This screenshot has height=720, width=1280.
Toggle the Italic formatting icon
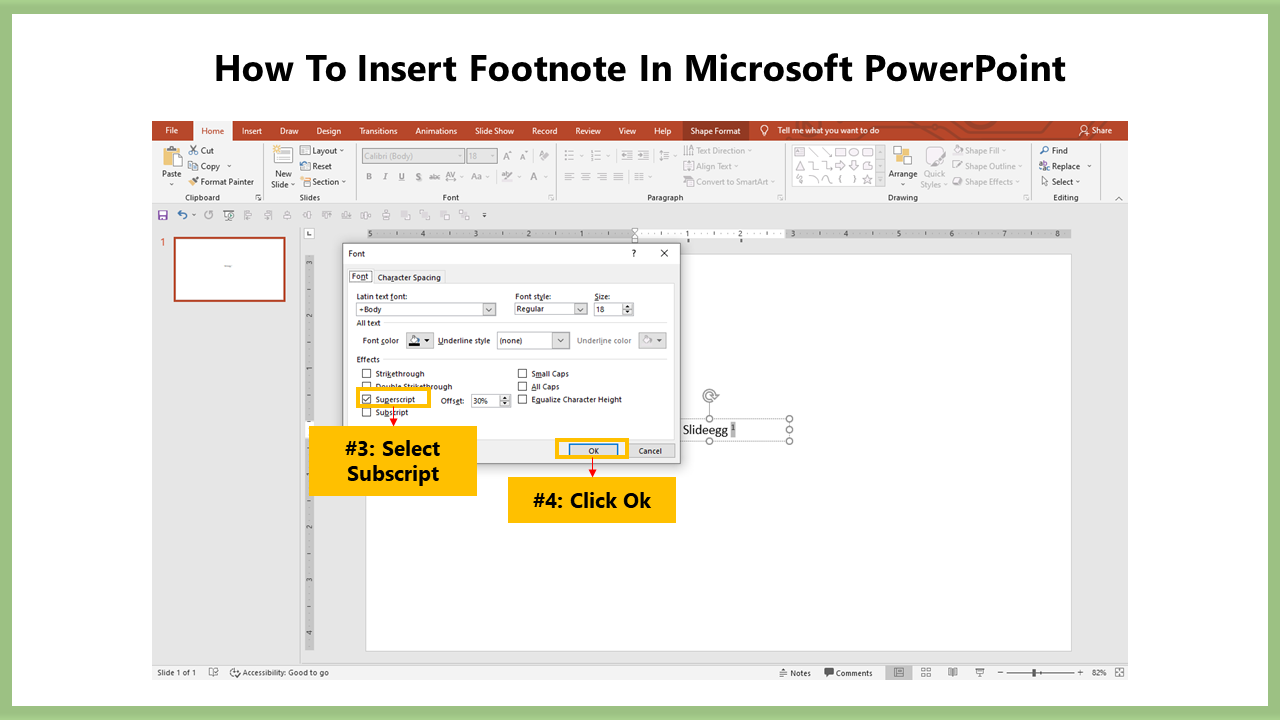[x=385, y=177]
